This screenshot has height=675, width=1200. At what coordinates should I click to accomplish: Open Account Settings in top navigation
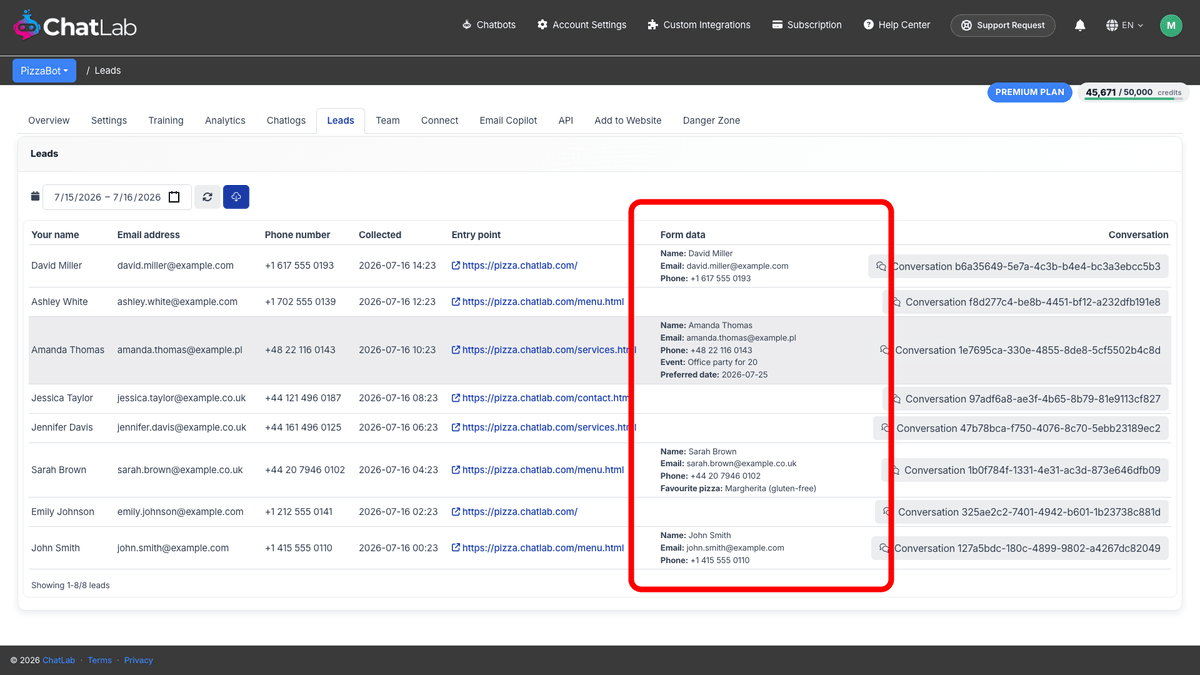(x=582, y=25)
